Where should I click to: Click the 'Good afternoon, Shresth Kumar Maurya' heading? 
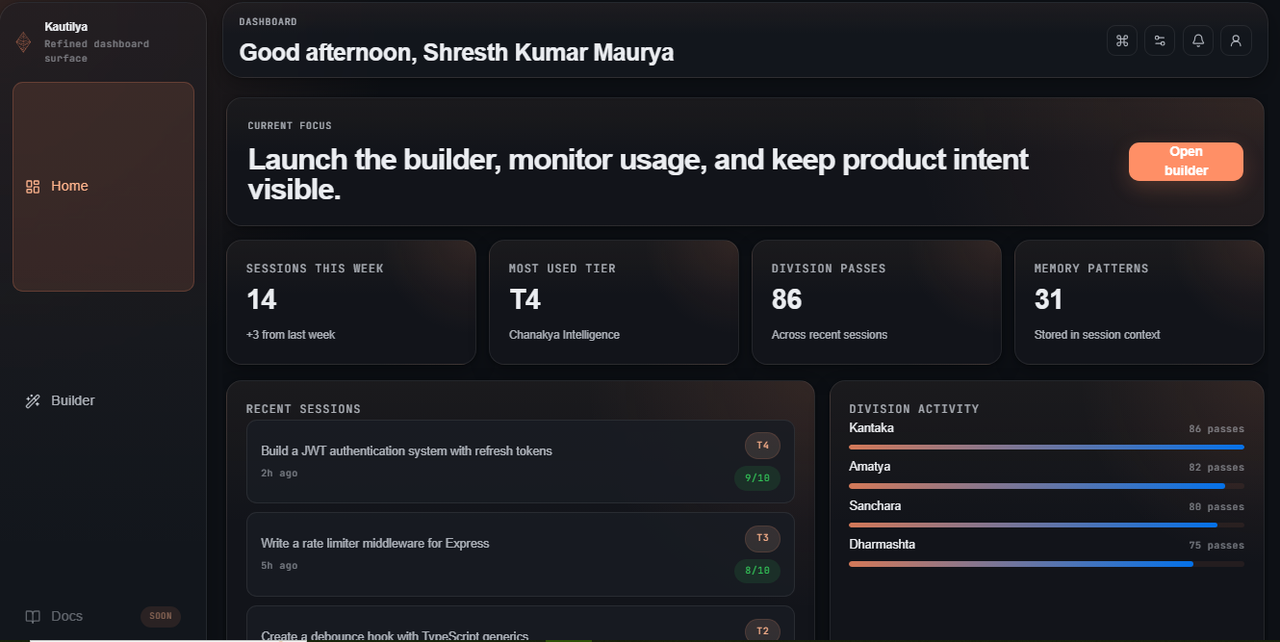(456, 53)
